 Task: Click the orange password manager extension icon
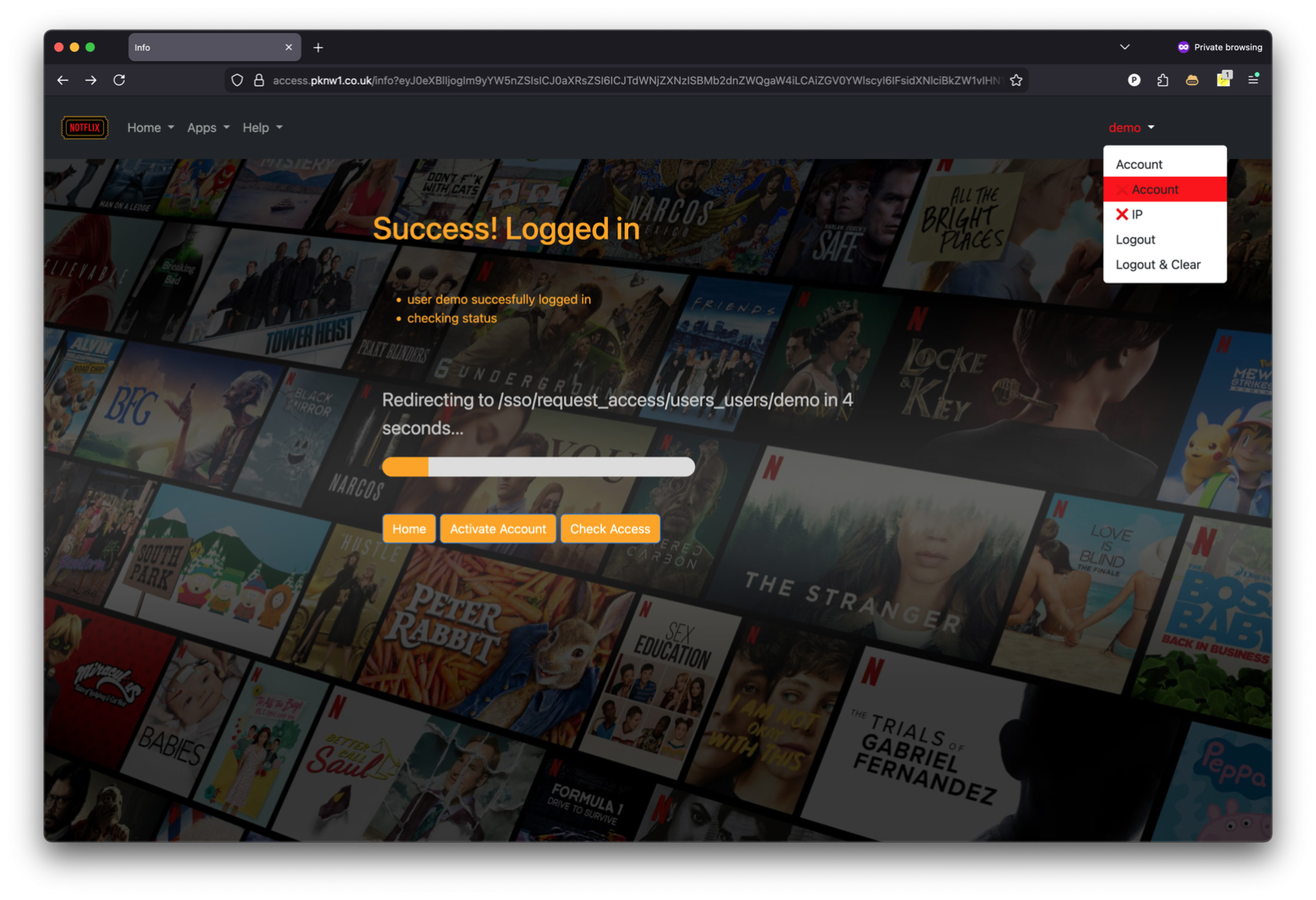(x=1191, y=80)
